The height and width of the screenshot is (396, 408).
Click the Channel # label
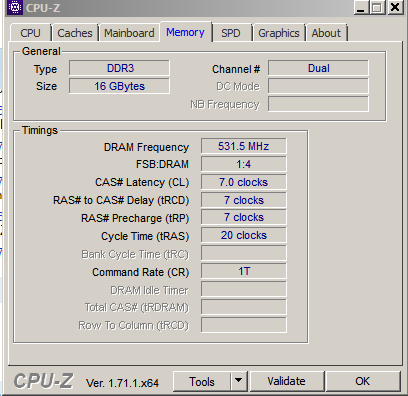[236, 69]
